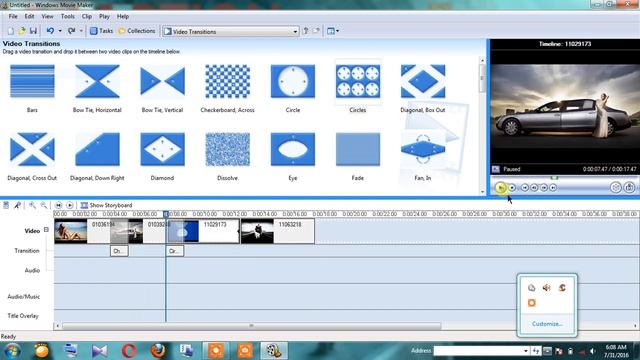The width and height of the screenshot is (640, 360).
Task: Open the Undo history dropdown arrow
Action: [60, 31]
